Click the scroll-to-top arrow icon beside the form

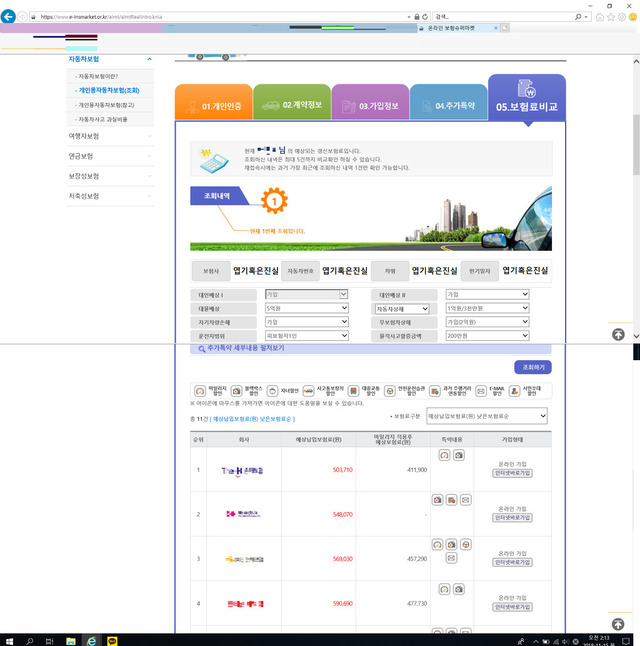618,334
